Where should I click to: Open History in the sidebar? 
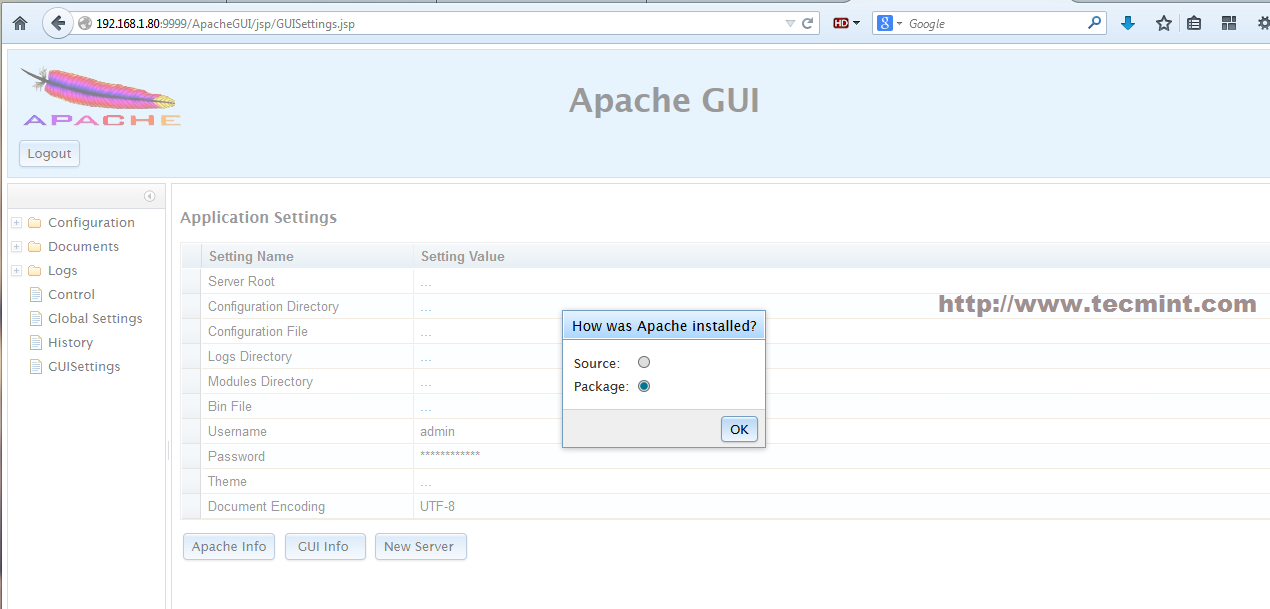[70, 342]
